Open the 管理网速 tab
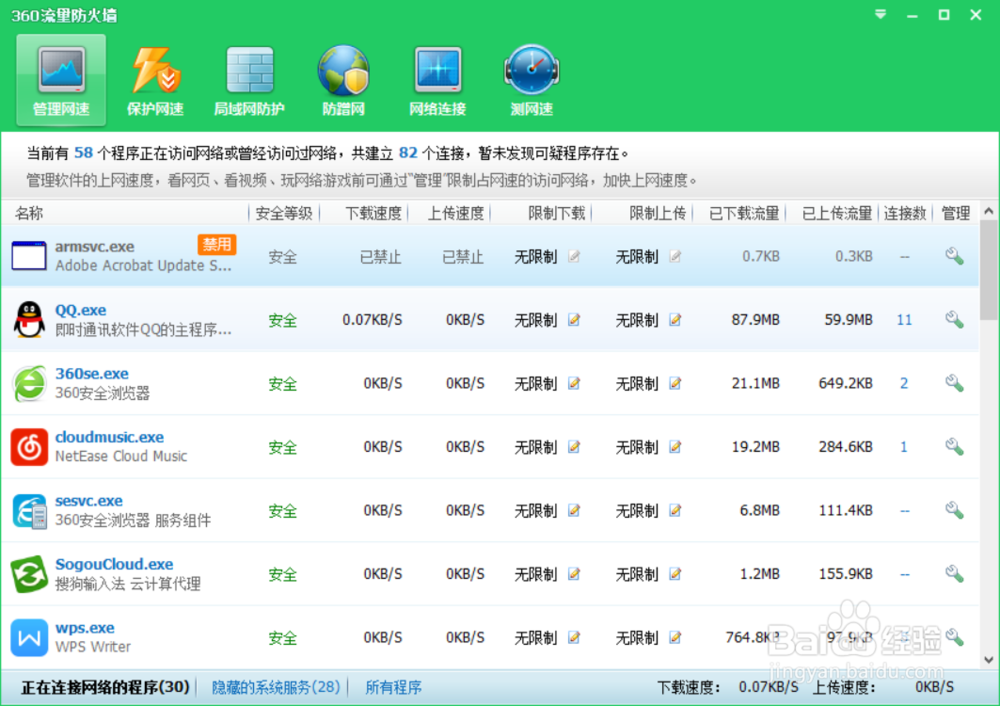Image resolution: width=1000 pixels, height=706 pixels. [x=61, y=80]
